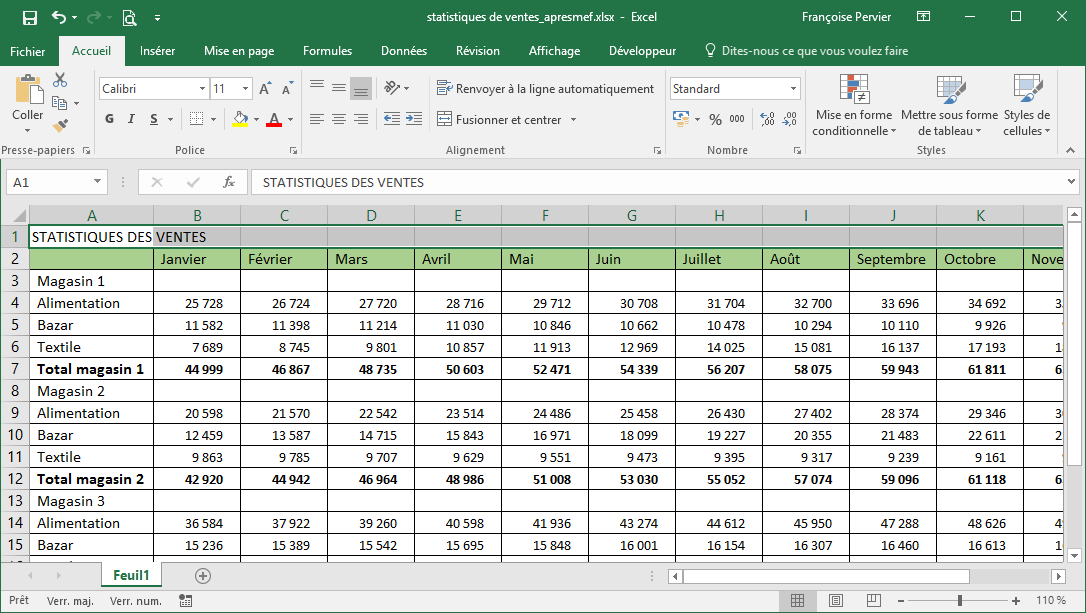The image size is (1086, 613).
Task: Select cell containing Total magasin 1
Action: (x=91, y=369)
